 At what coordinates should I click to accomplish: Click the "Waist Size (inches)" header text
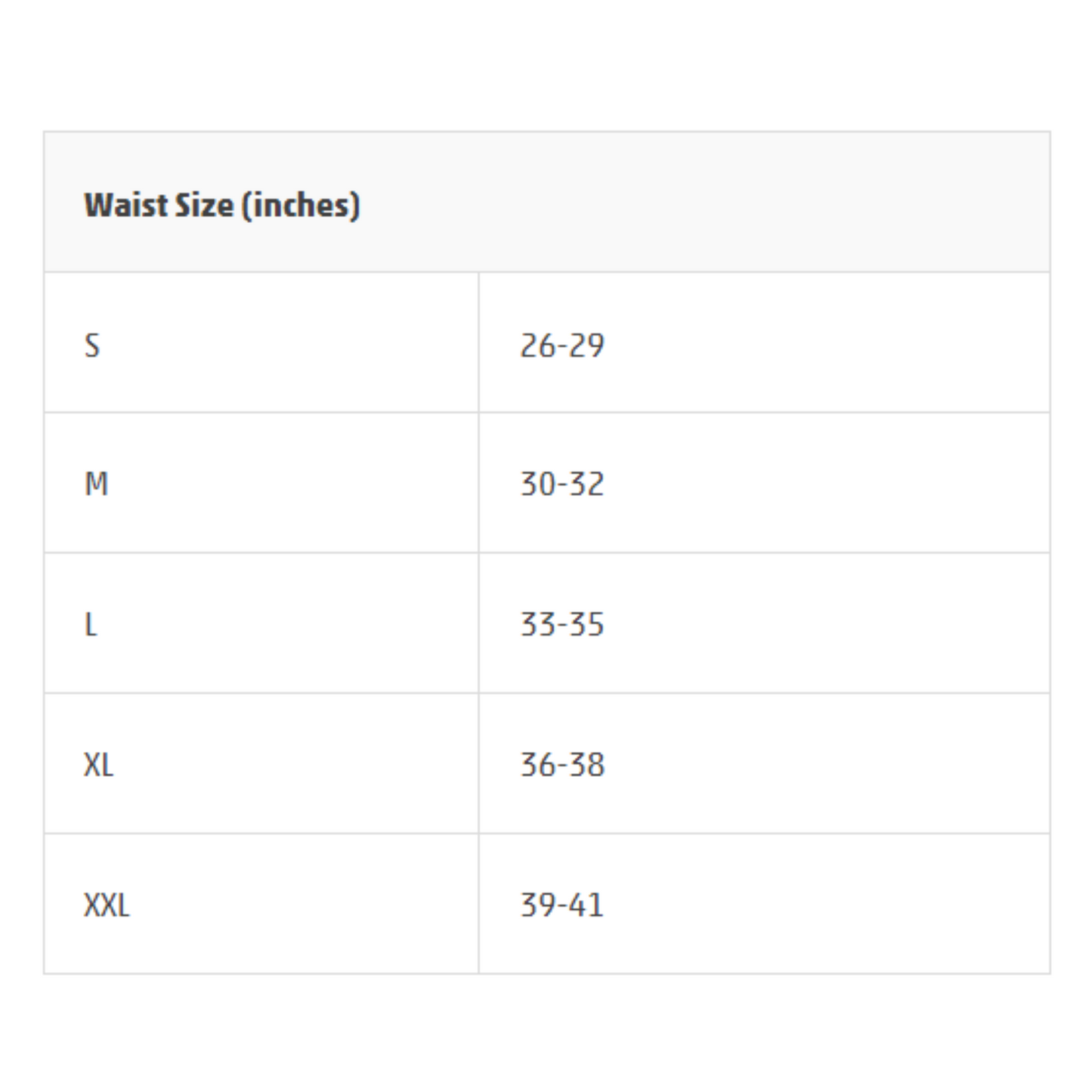pos(221,205)
